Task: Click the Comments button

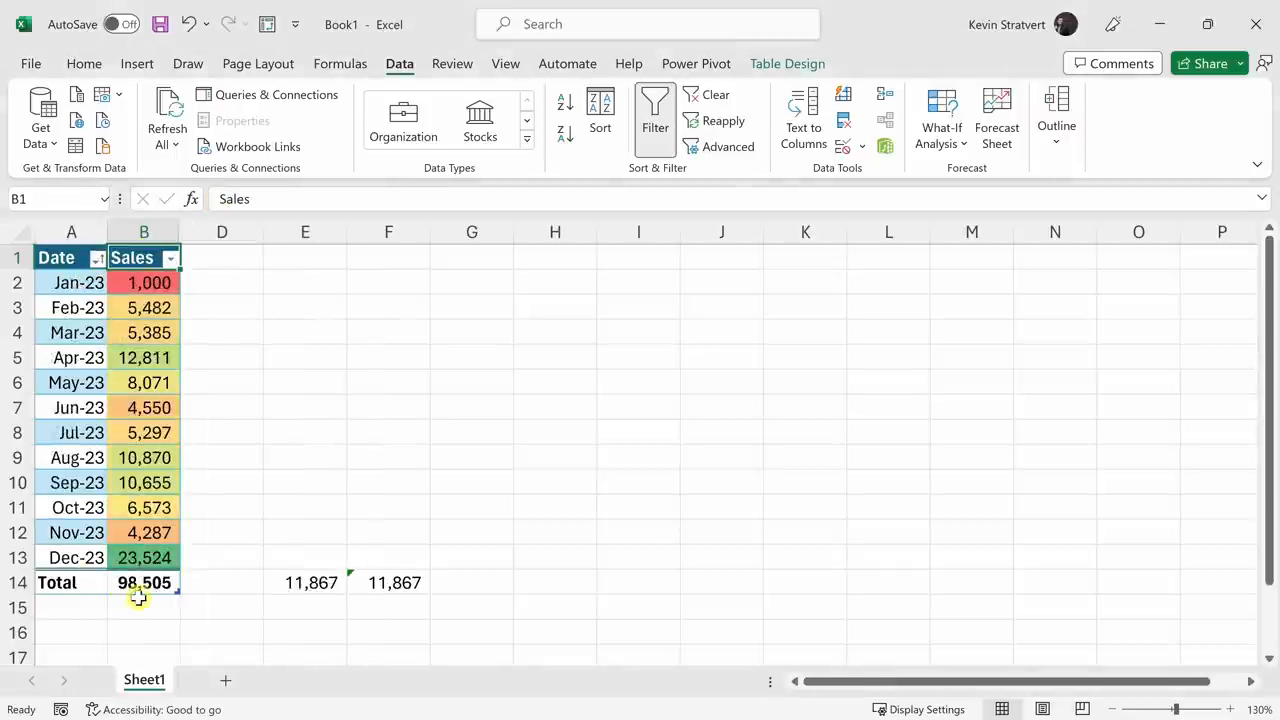Action: [x=1113, y=63]
